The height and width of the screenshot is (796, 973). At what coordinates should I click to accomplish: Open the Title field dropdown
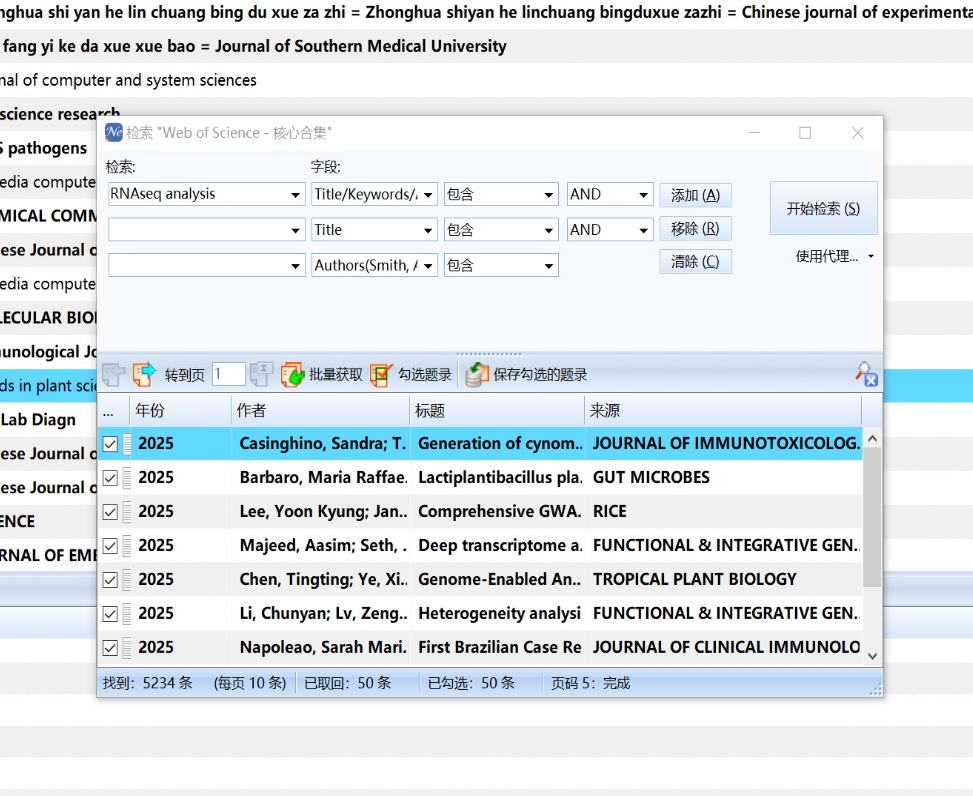coord(428,230)
